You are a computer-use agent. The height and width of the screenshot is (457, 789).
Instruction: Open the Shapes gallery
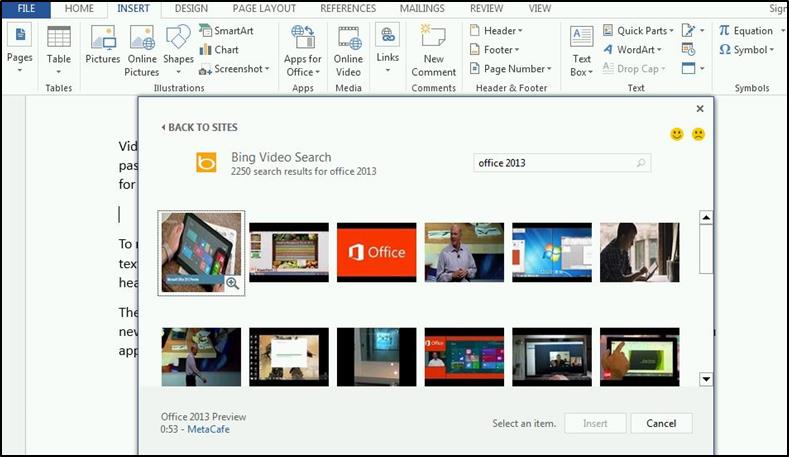(x=178, y=49)
